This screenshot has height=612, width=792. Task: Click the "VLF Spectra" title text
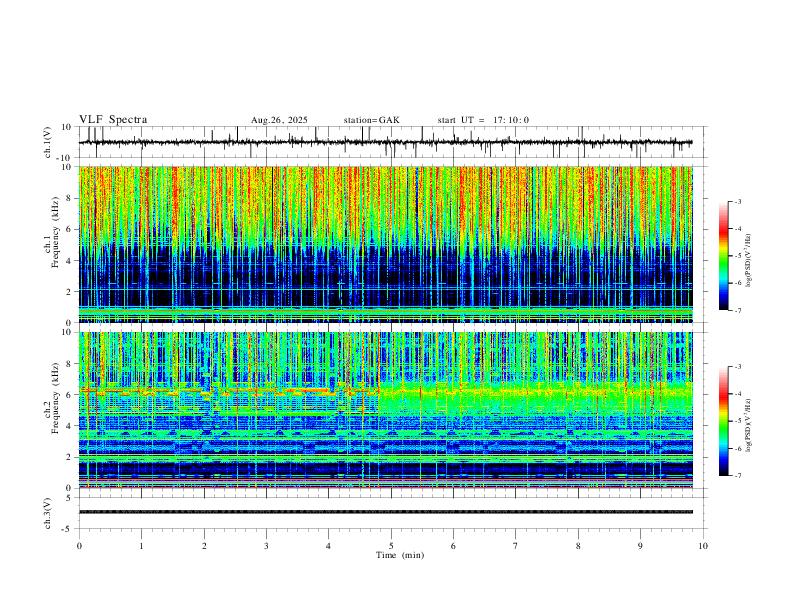coord(113,120)
